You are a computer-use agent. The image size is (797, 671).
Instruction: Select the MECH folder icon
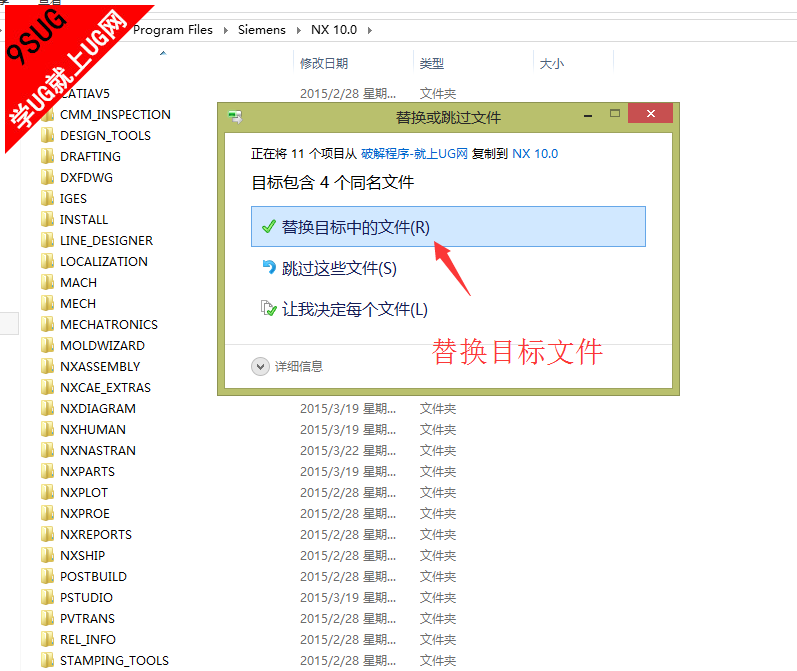[48, 303]
